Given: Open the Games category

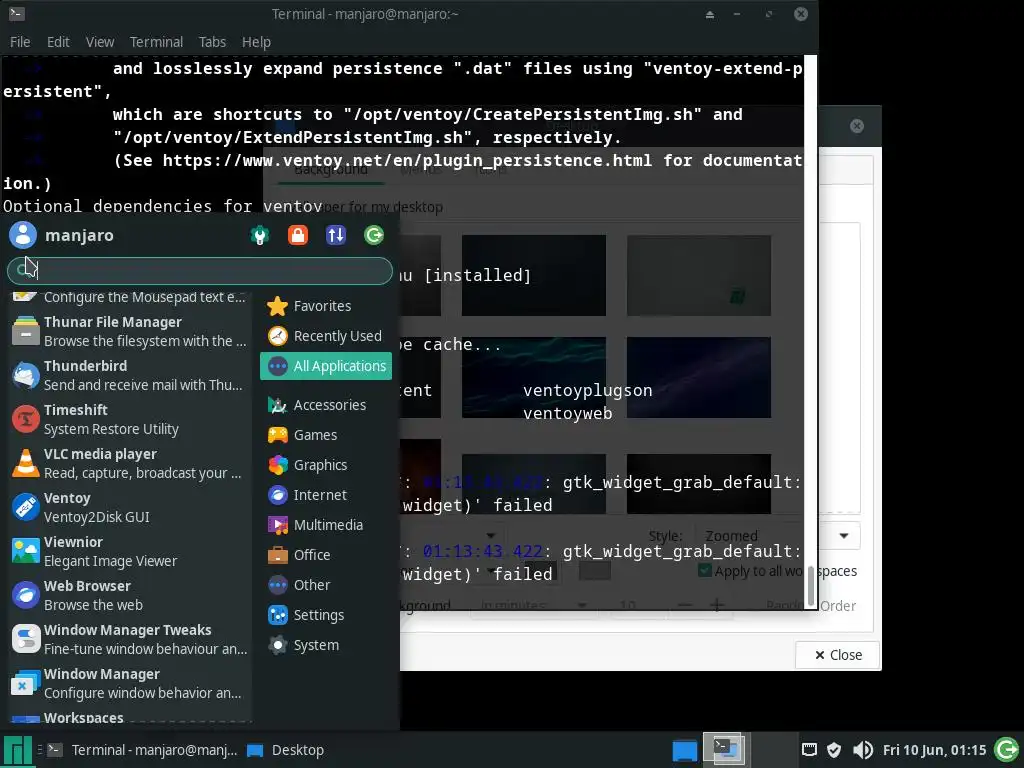Looking at the screenshot, I should (326, 435).
